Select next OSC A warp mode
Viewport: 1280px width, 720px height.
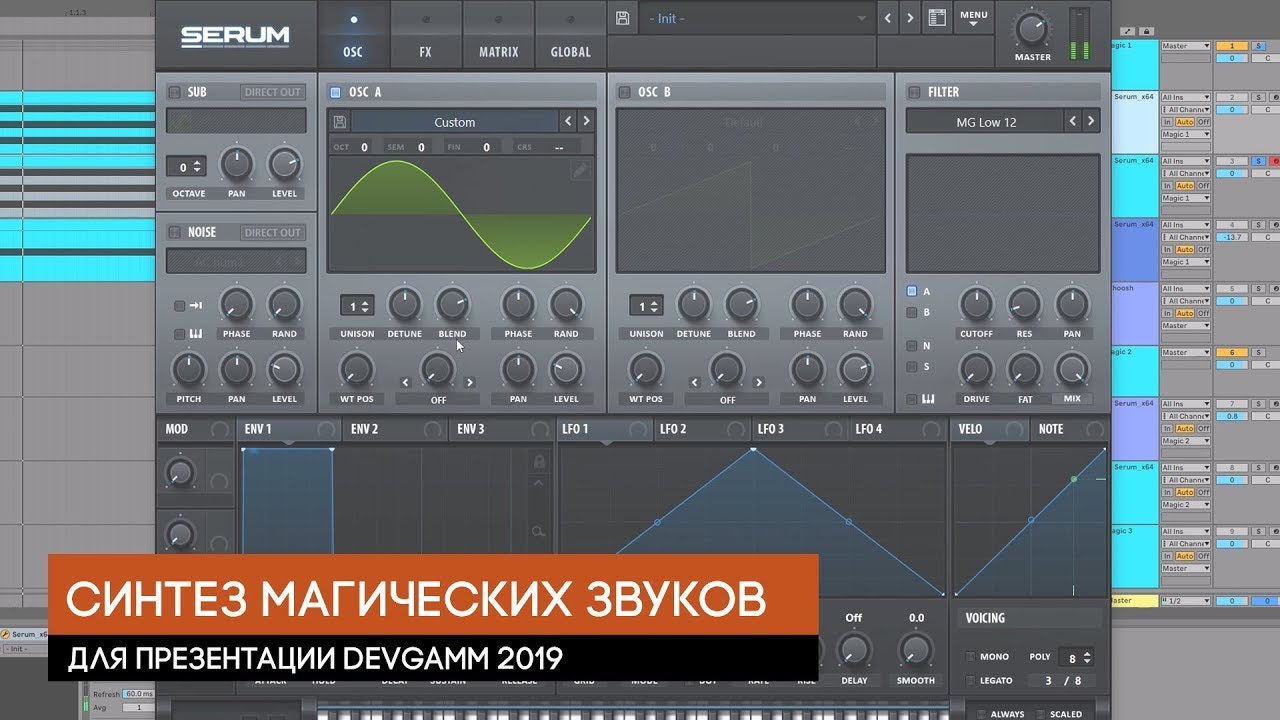point(469,382)
